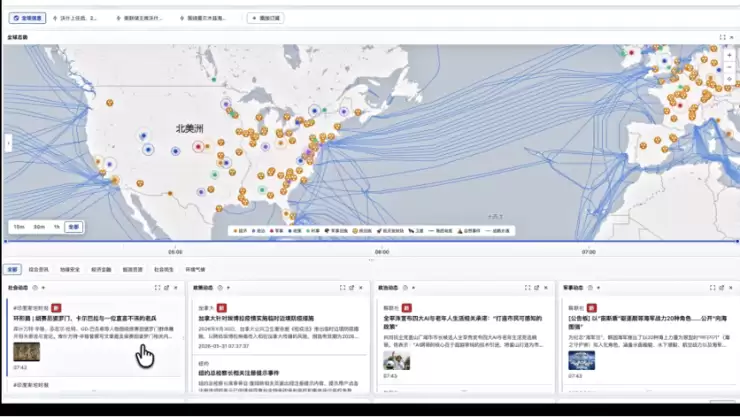This screenshot has width=740, height=417.
Task: Toggle 海底电缆 layer in map legend
Action: click(440, 231)
